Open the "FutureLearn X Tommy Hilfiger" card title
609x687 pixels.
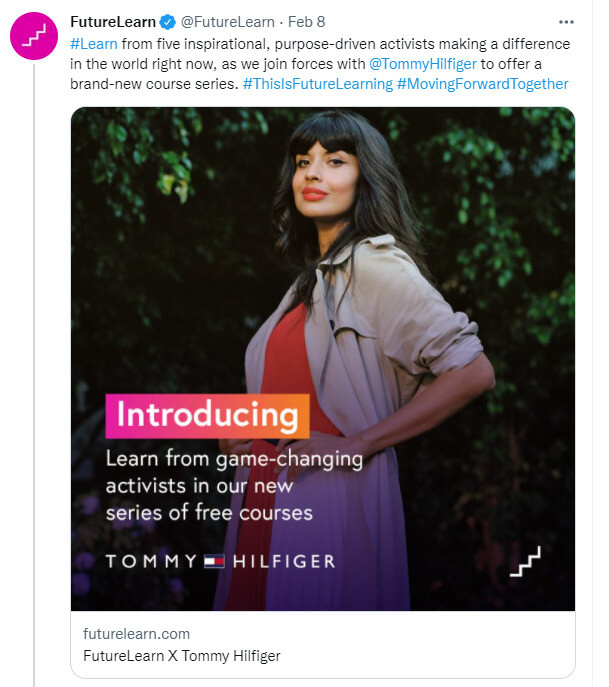(181, 656)
